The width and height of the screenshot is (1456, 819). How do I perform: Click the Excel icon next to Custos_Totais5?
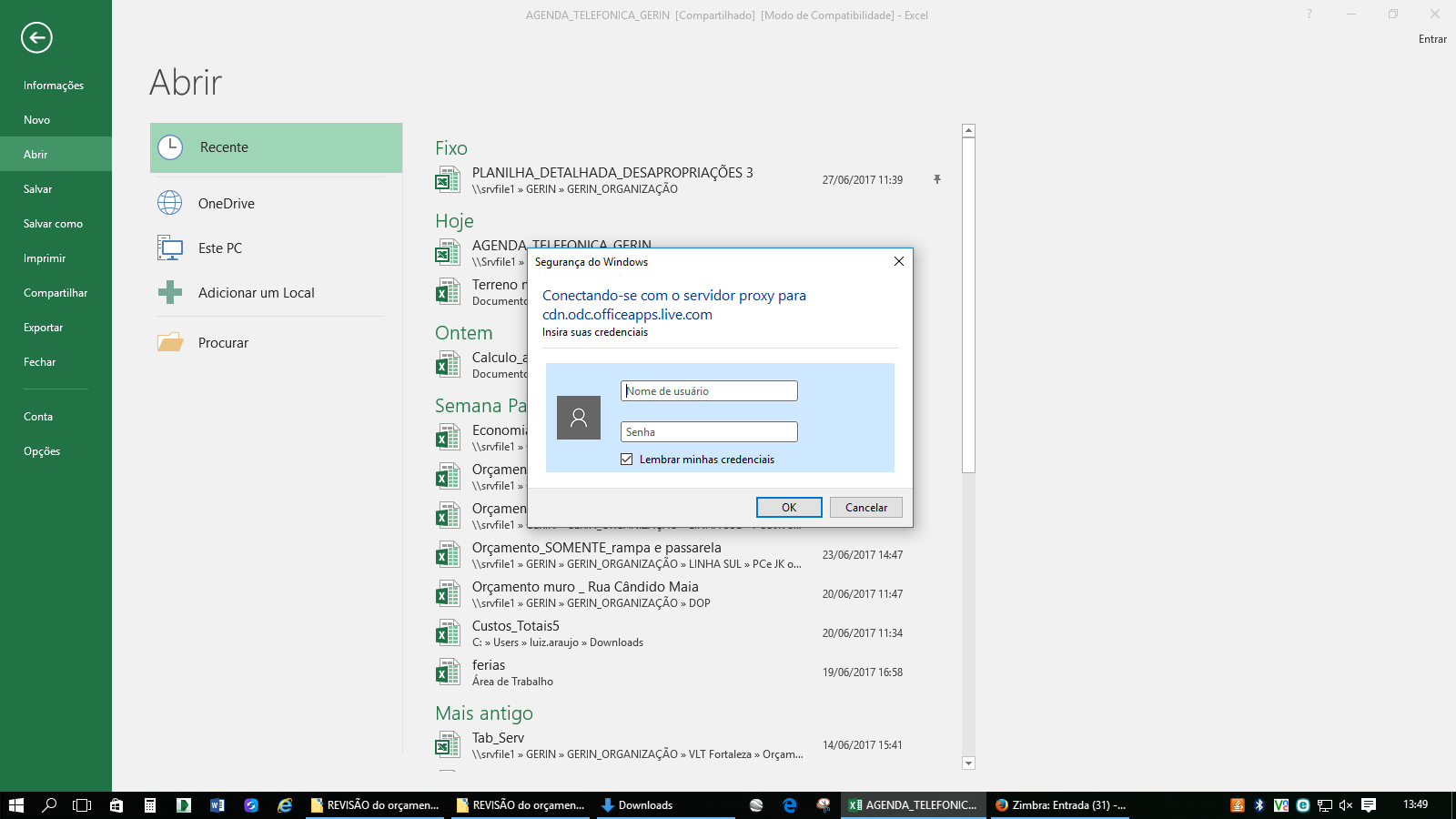coord(447,633)
